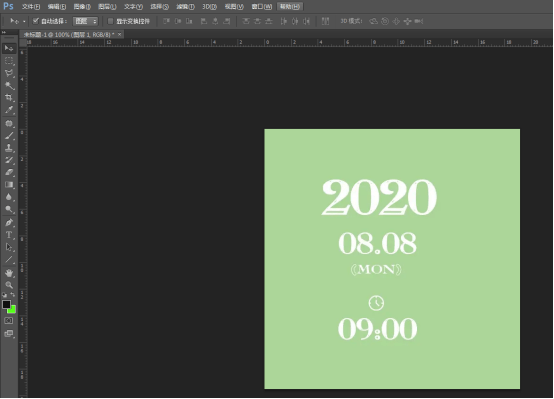This screenshot has height=399, width=554.
Task: Select the Hand tool
Action: (9, 273)
